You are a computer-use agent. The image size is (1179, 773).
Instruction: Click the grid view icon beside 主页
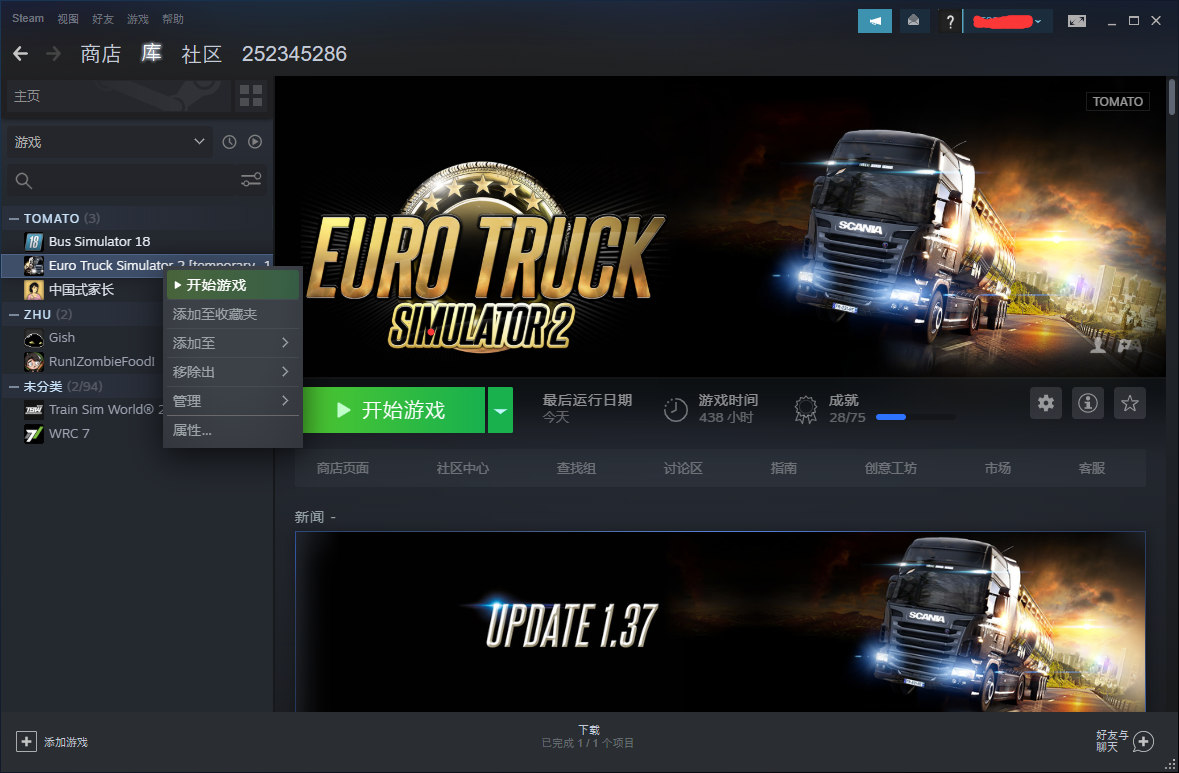coord(251,96)
